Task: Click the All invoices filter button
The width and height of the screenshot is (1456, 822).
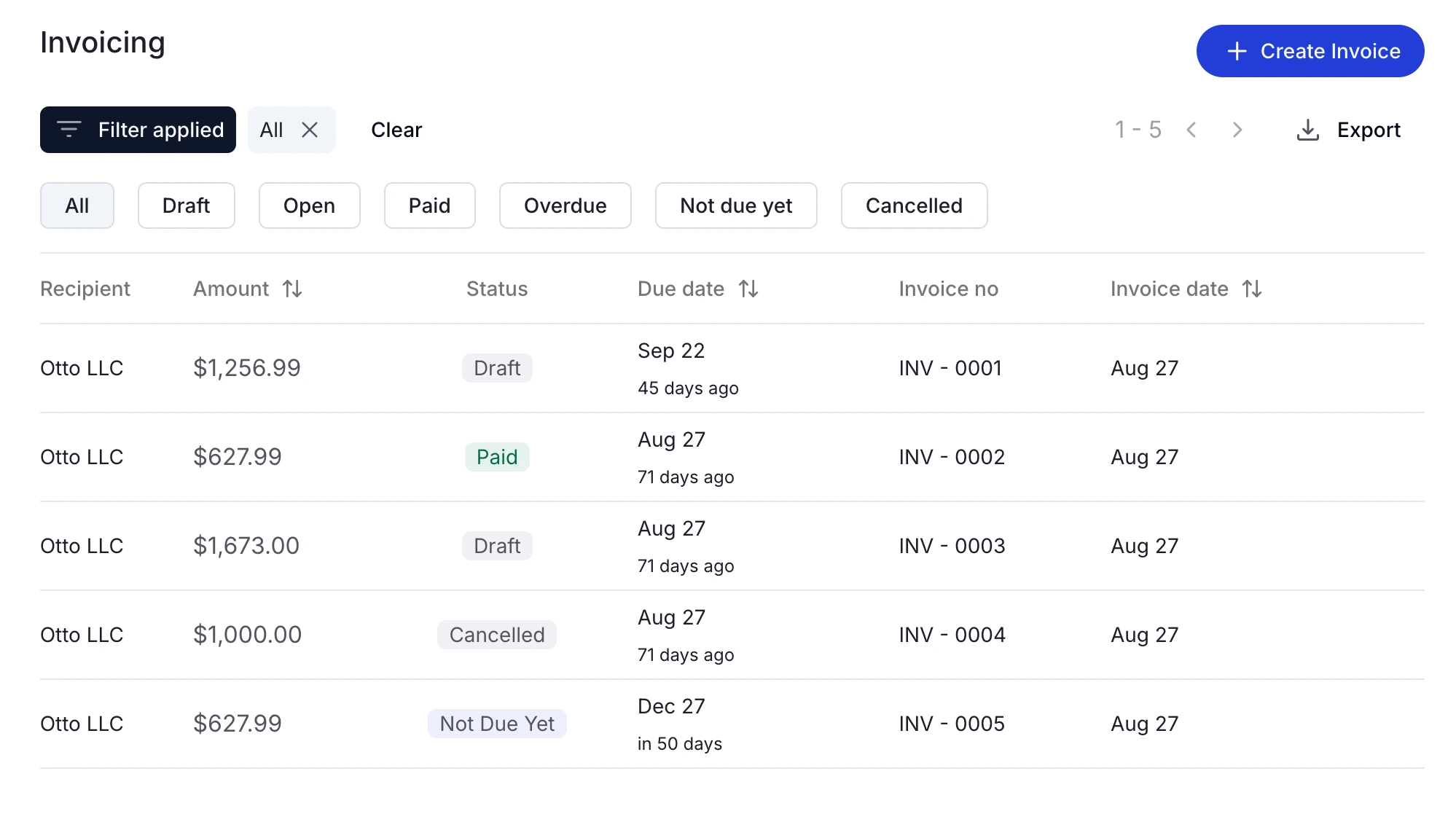Action: [77, 205]
